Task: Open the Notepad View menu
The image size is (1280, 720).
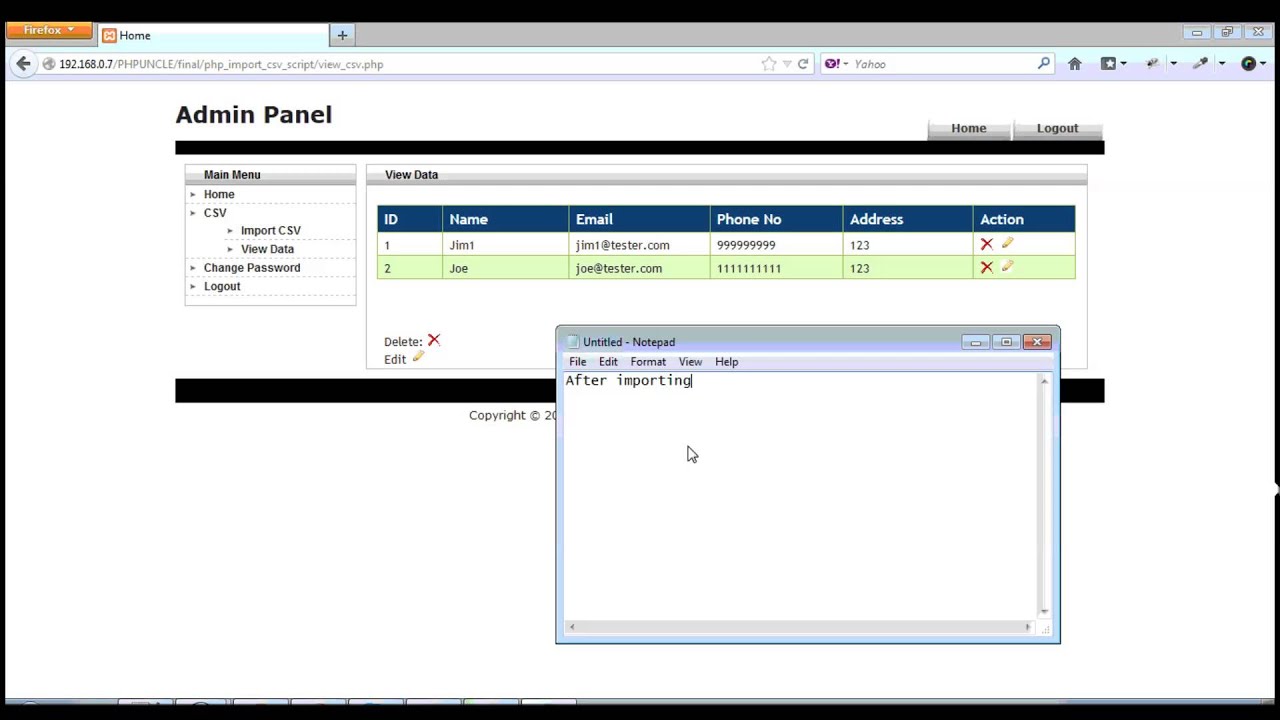Action: (690, 362)
